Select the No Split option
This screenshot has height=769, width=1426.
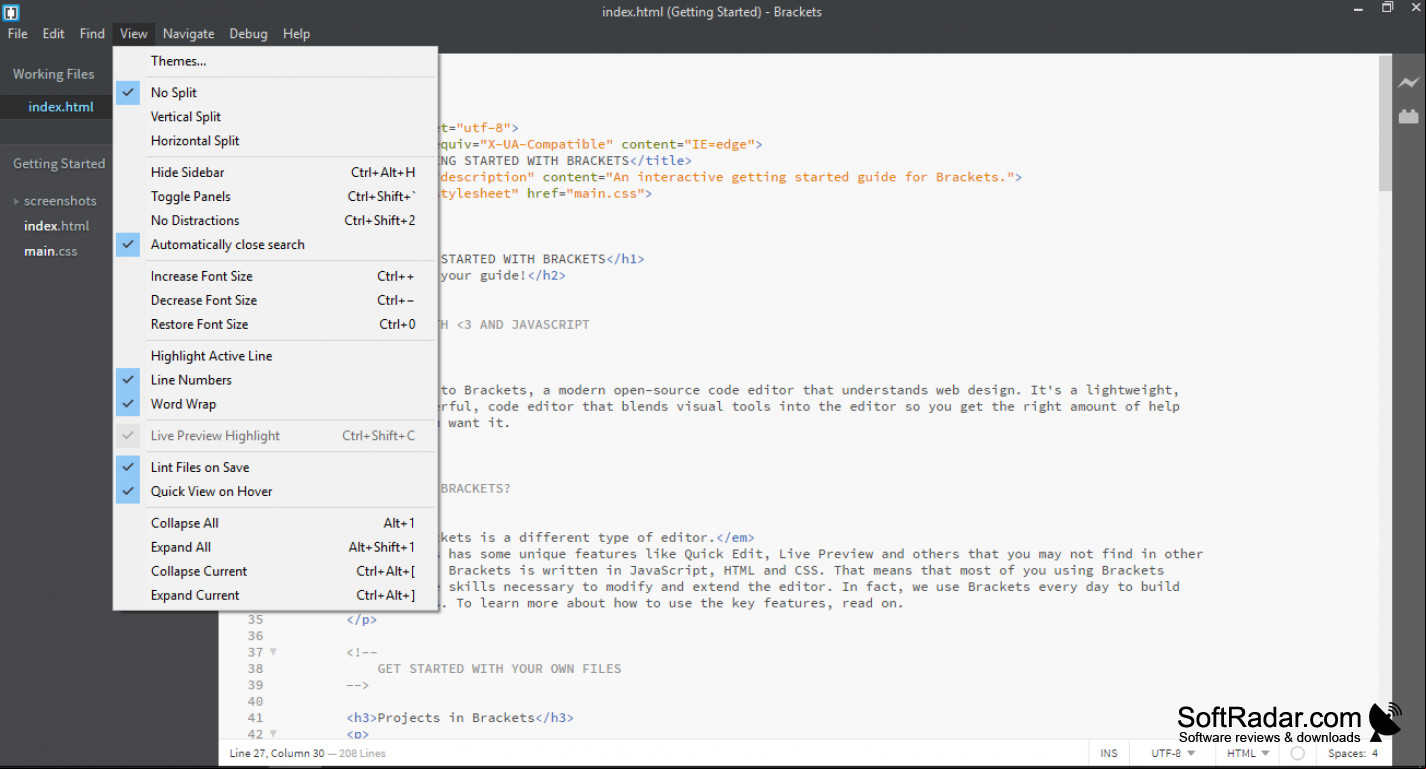point(275,92)
